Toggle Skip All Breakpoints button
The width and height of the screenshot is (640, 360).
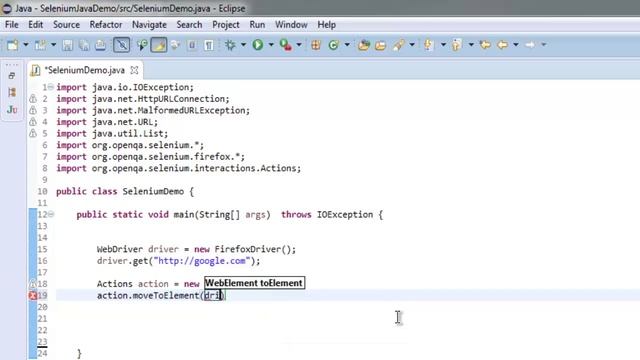(122, 45)
